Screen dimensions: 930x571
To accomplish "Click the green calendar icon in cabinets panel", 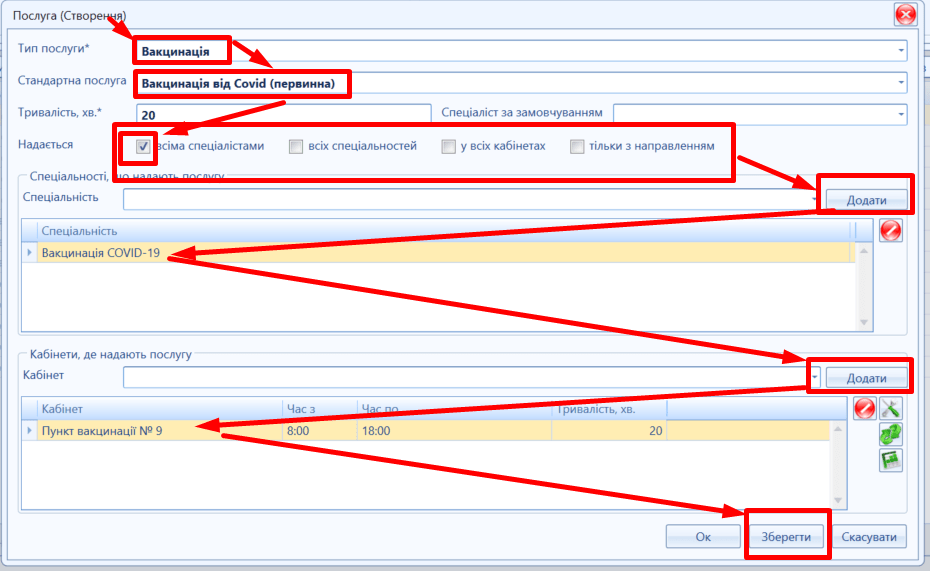I will (x=890, y=460).
